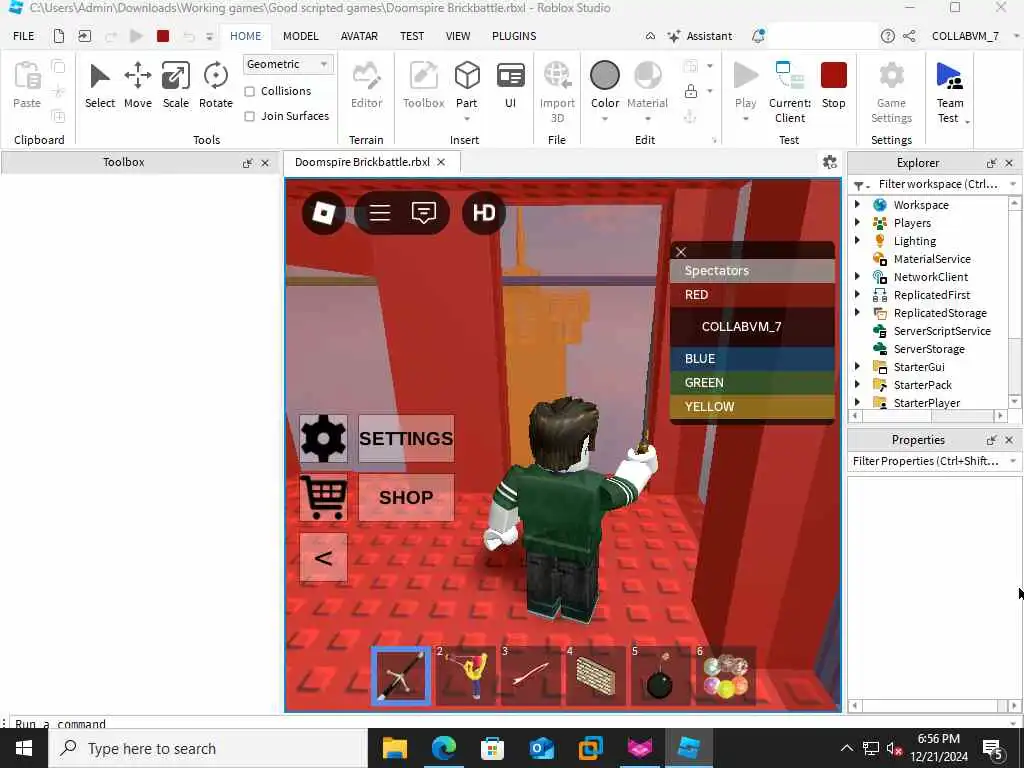Choose the Scale tool
The image size is (1024, 768).
click(x=176, y=85)
